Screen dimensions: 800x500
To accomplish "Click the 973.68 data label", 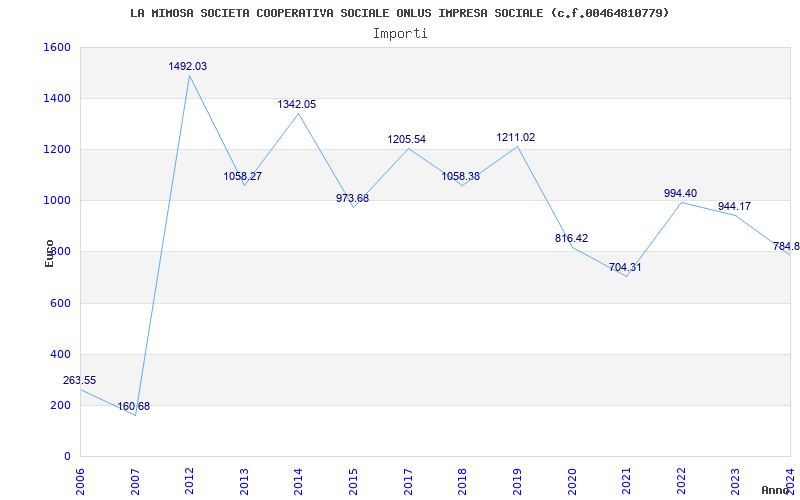I will (352, 198).
